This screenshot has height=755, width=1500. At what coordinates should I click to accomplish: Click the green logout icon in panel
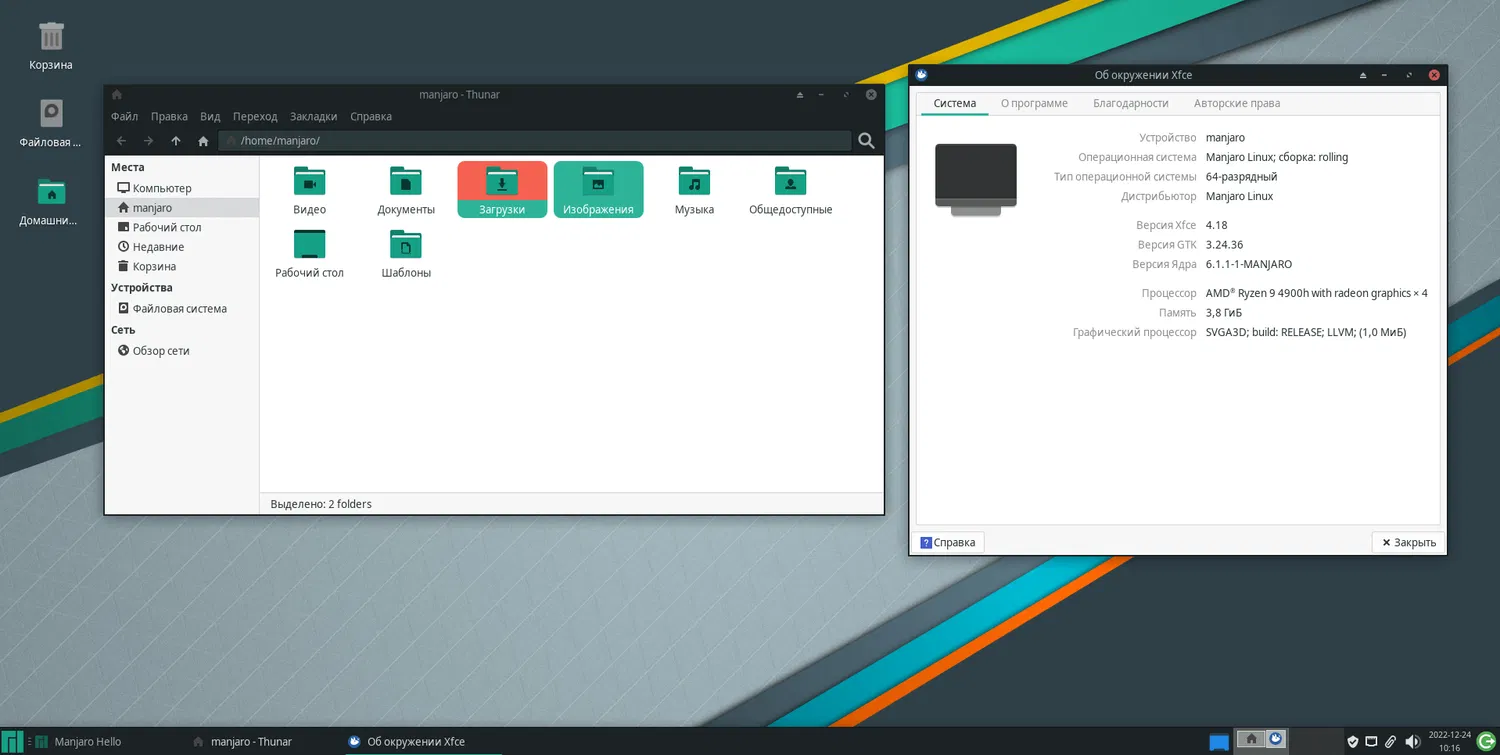tap(1486, 741)
